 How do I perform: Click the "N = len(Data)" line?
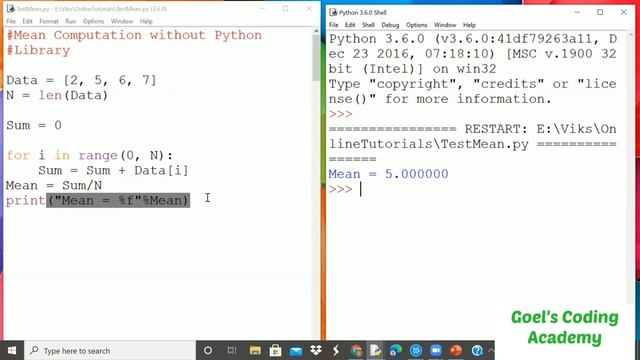tap(57, 95)
